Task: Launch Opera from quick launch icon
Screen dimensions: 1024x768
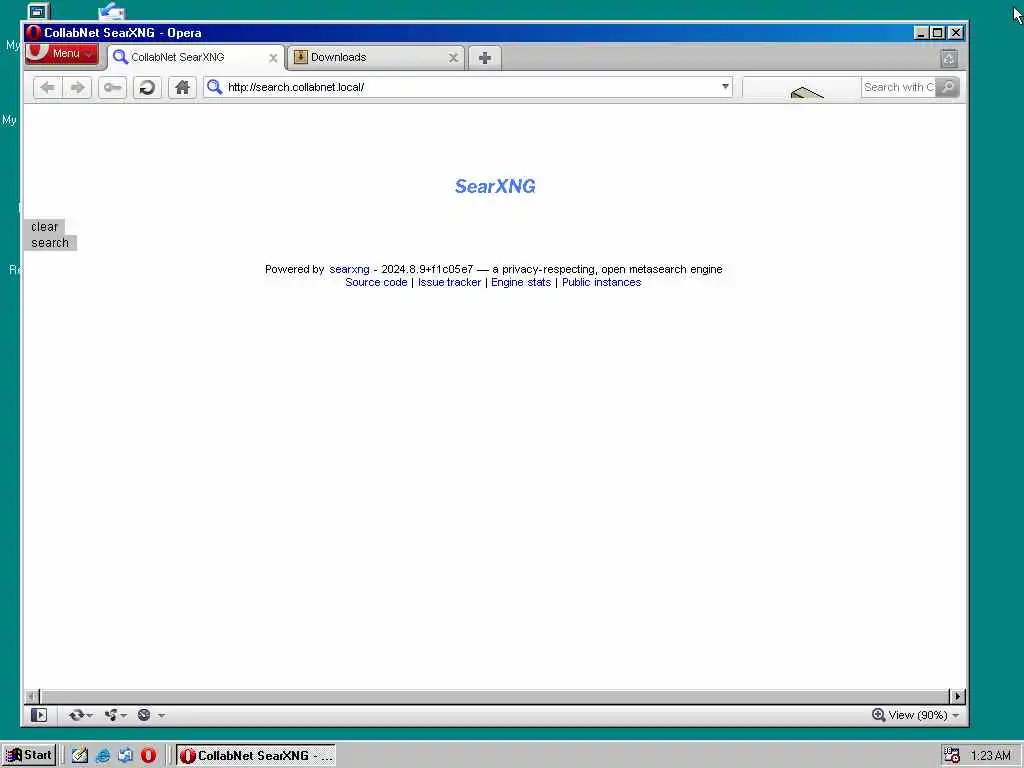Action: pyautogui.click(x=148, y=756)
